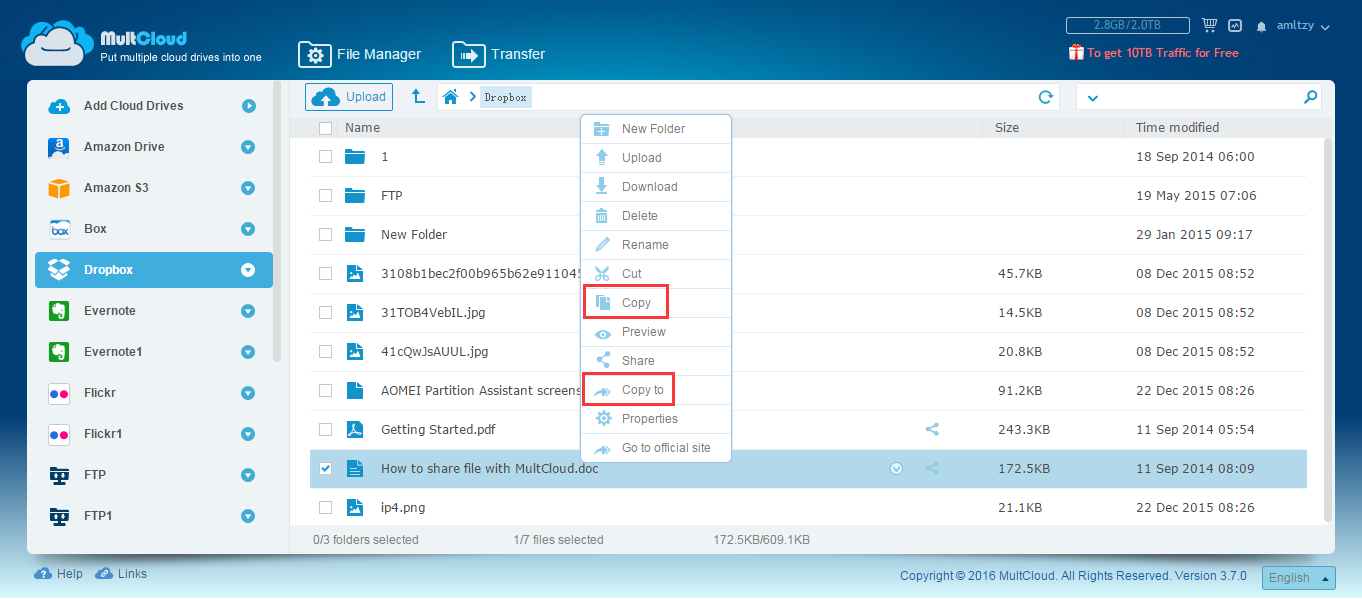Click the Flickr dots icon
Image resolution: width=1362 pixels, height=599 pixels.
60,394
